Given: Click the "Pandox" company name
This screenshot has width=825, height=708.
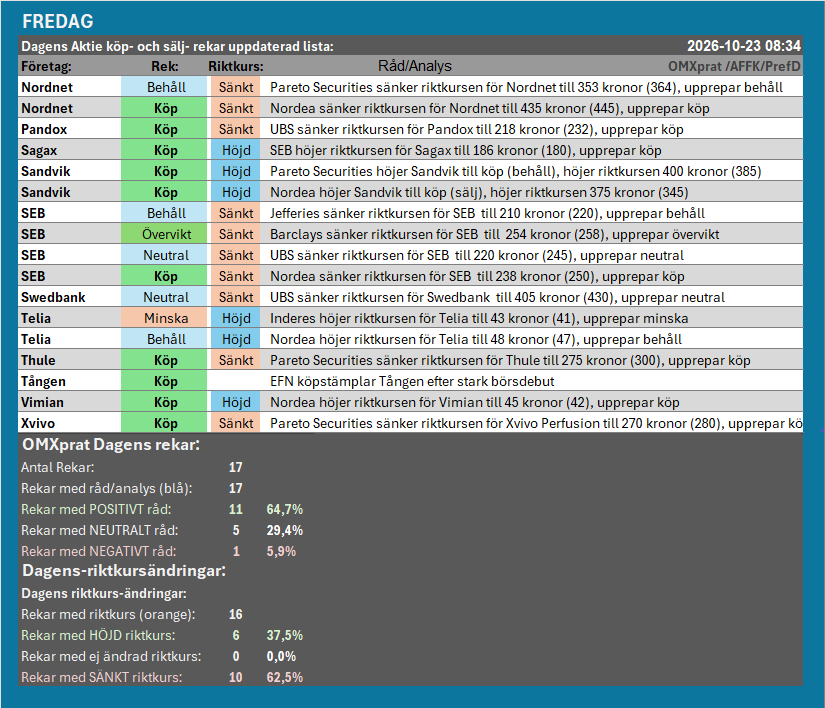Looking at the screenshot, I should (x=44, y=129).
